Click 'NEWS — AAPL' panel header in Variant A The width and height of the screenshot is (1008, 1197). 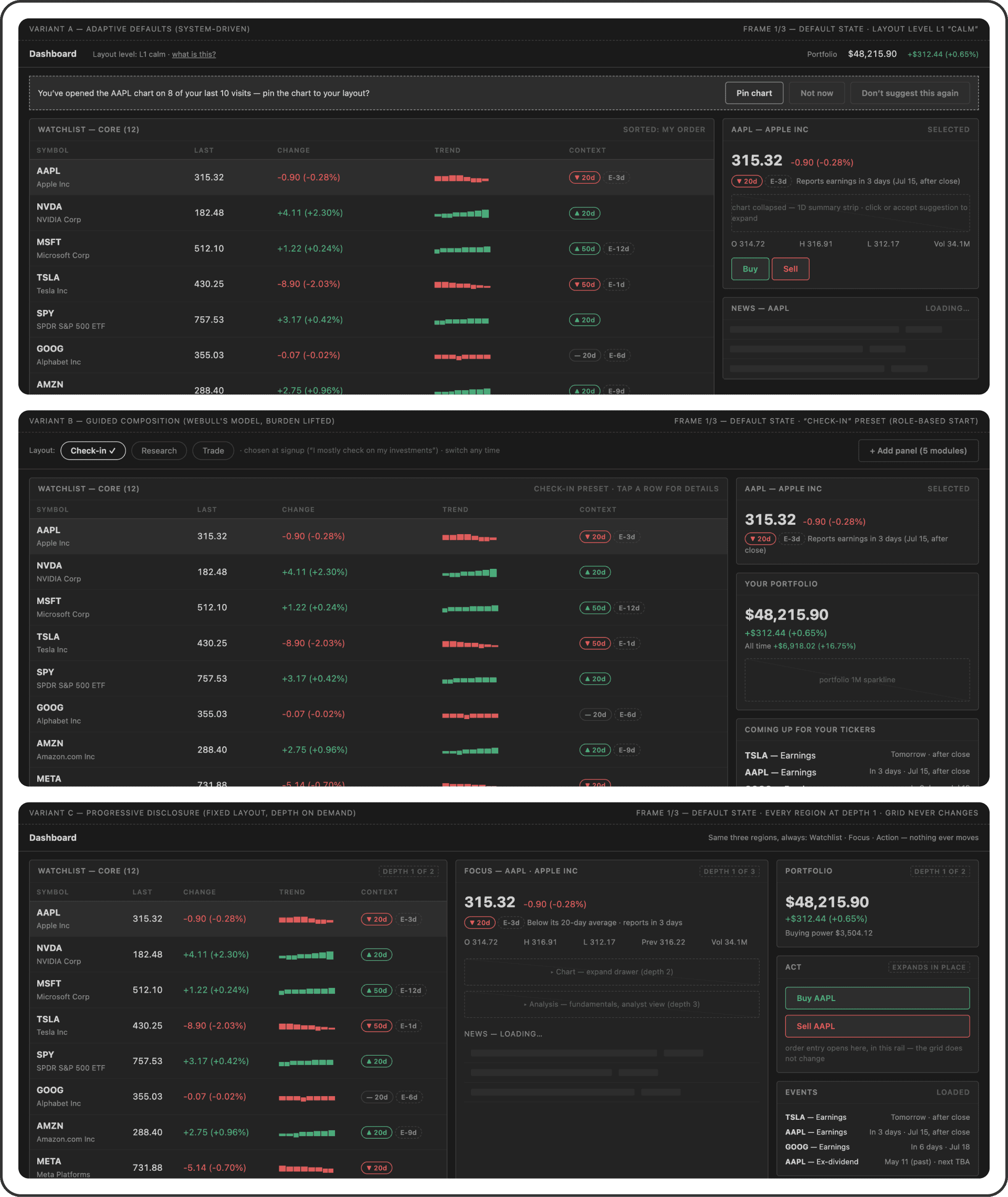pyautogui.click(x=760, y=308)
